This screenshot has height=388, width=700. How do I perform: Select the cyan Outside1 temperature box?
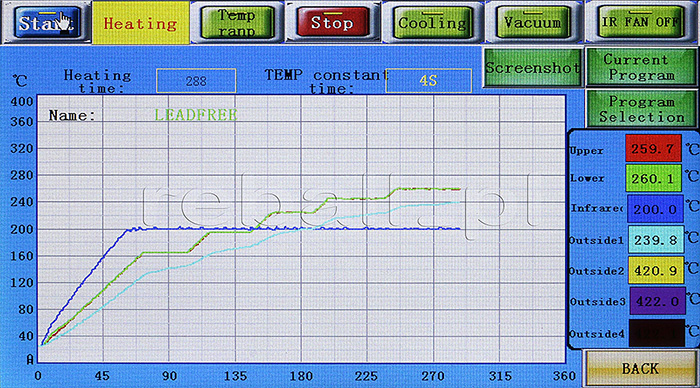[x=656, y=240]
